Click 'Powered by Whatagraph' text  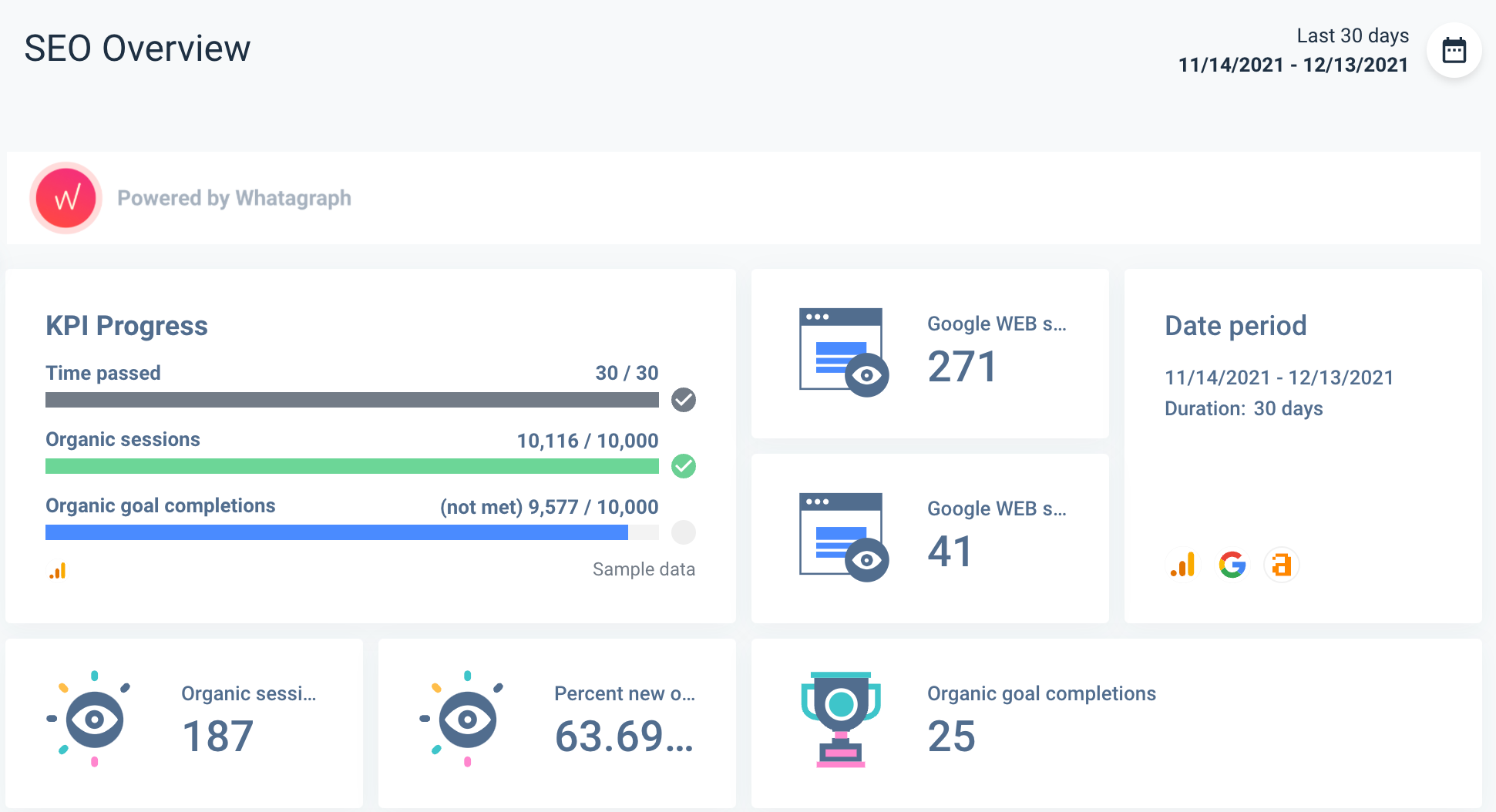pos(234,198)
